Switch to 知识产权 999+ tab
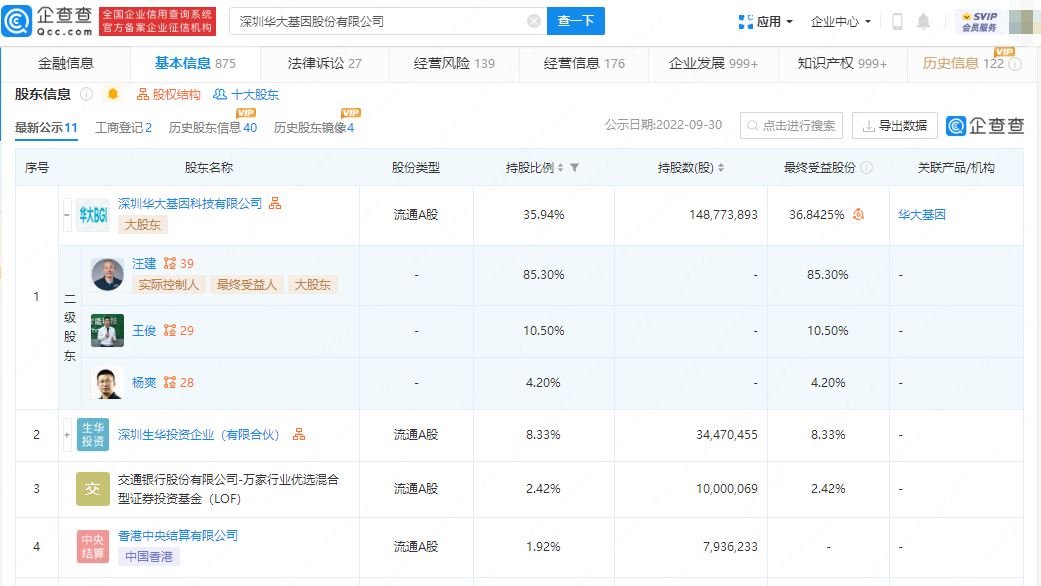 click(x=842, y=63)
